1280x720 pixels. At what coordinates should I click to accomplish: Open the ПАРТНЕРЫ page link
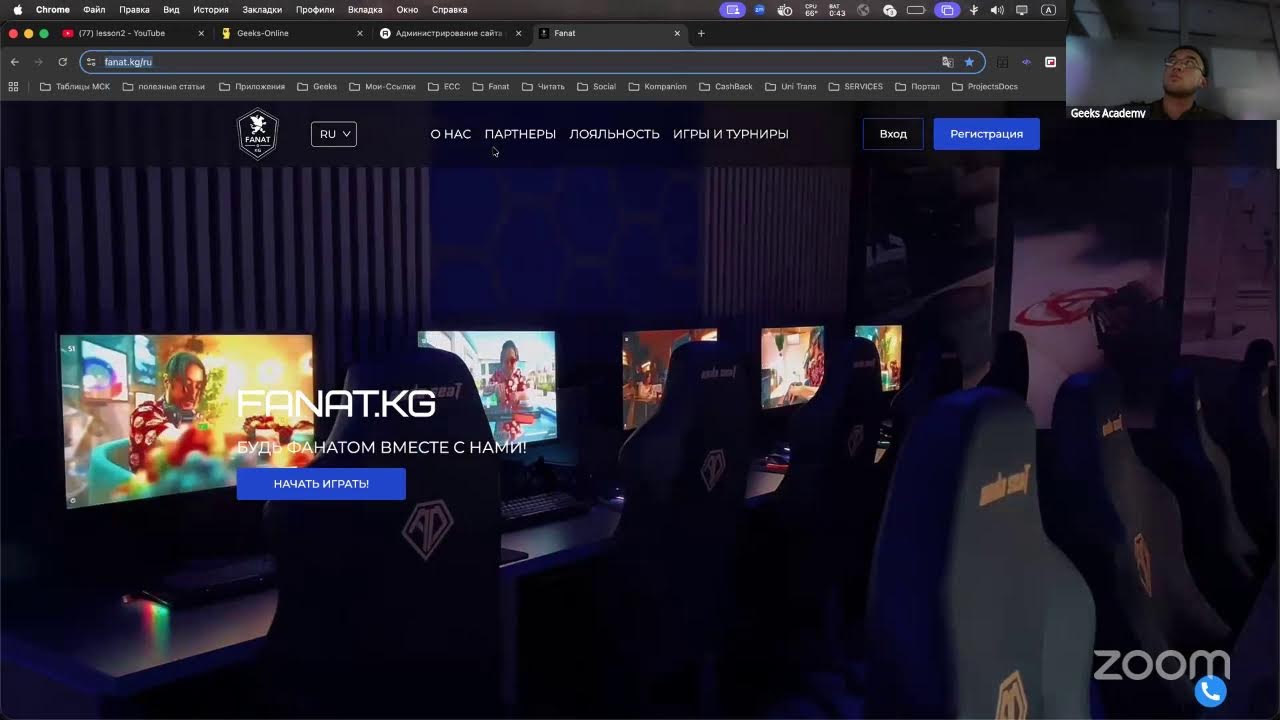pyautogui.click(x=520, y=134)
